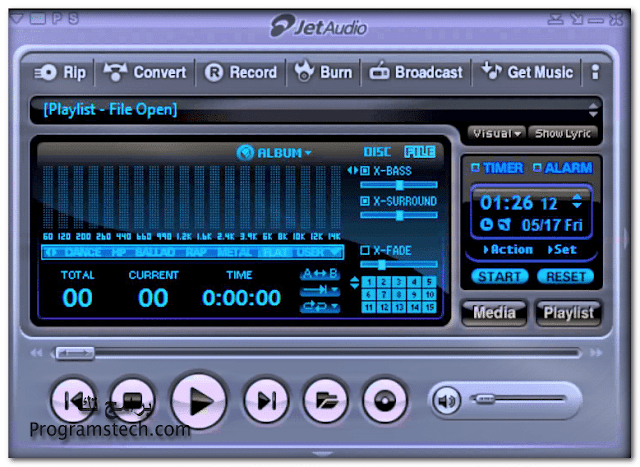This screenshot has width=640, height=467.
Task: Select the USER equalizer preset
Action: (310, 252)
